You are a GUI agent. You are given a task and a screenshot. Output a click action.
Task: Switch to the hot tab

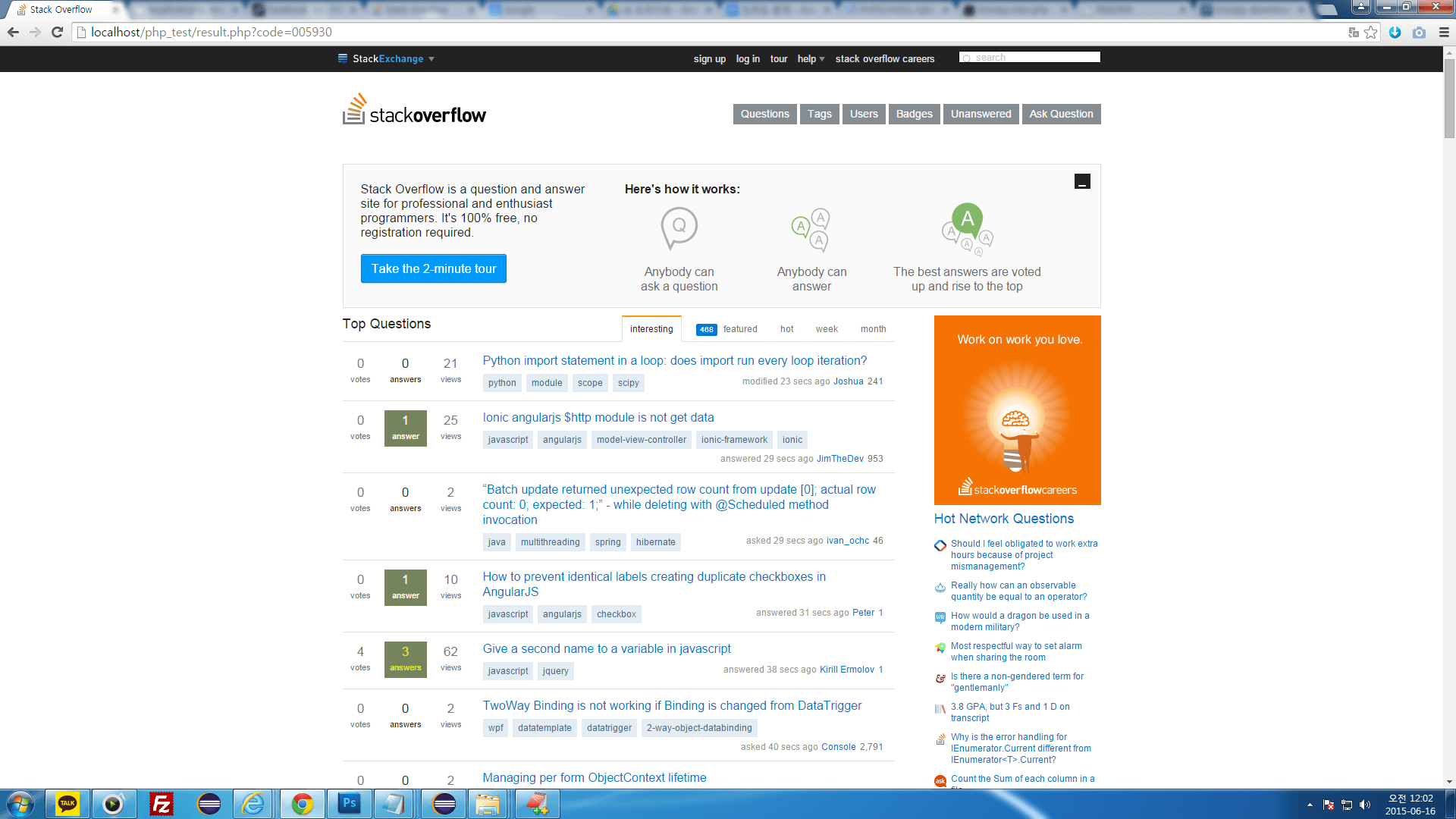coord(786,329)
